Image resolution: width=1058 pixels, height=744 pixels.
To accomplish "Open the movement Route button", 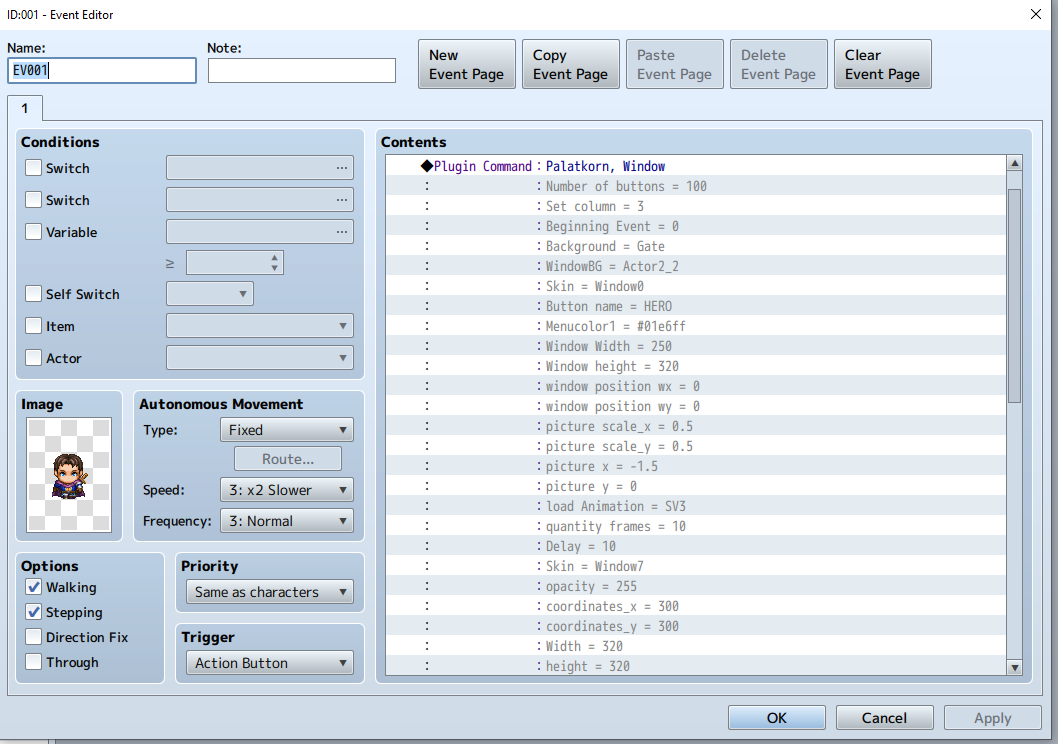I will (288, 459).
